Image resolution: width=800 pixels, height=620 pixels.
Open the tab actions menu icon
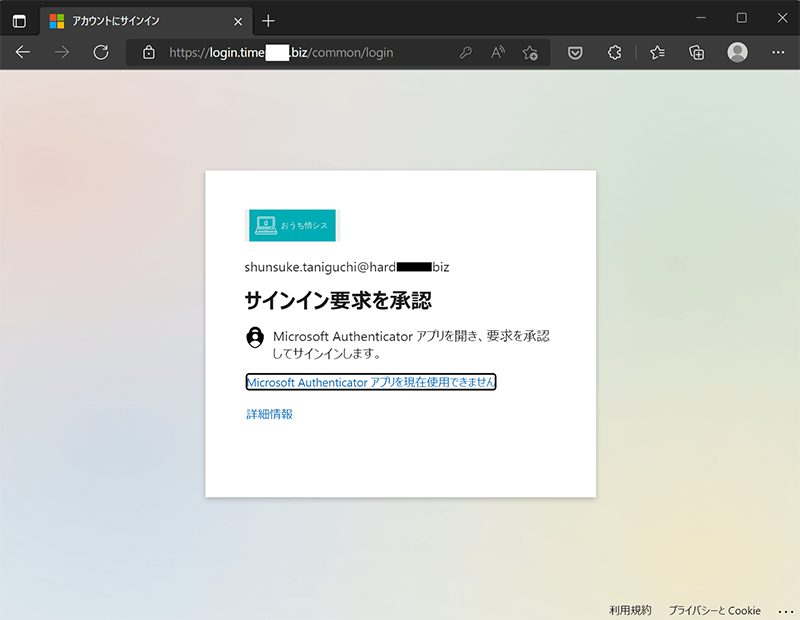[x=19, y=21]
